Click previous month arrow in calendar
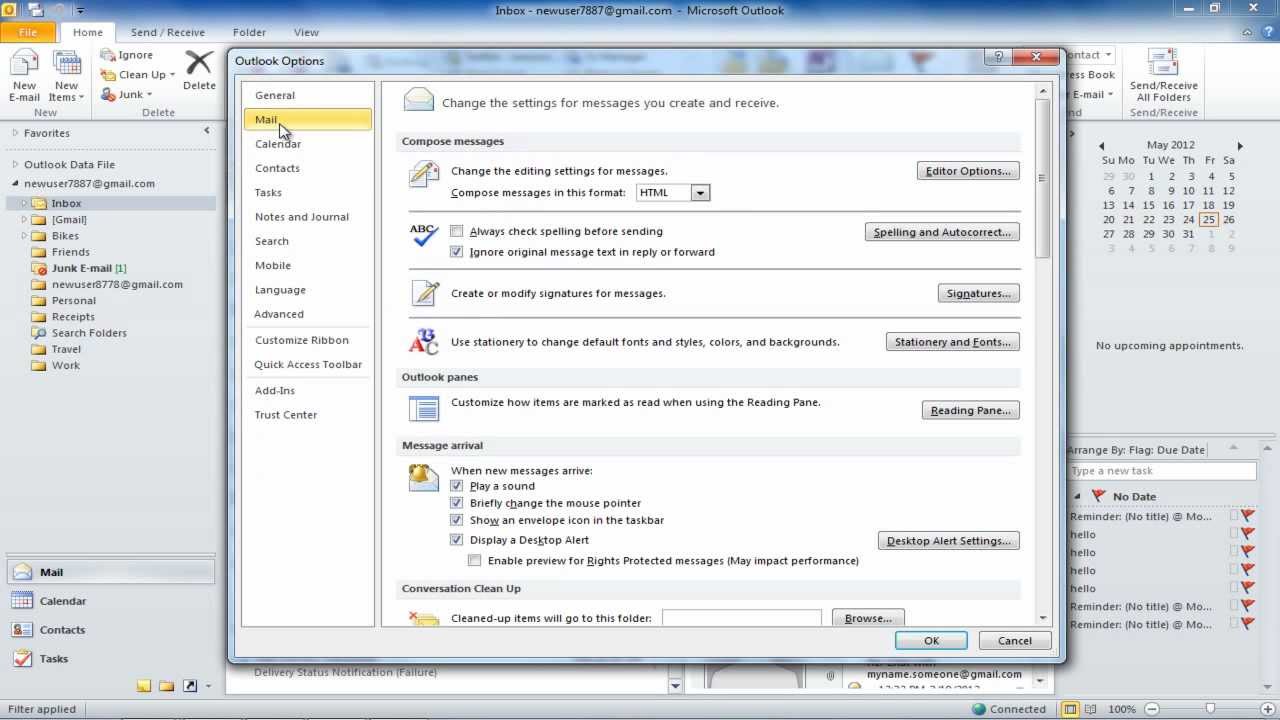The height and width of the screenshot is (720, 1280). tap(1101, 146)
